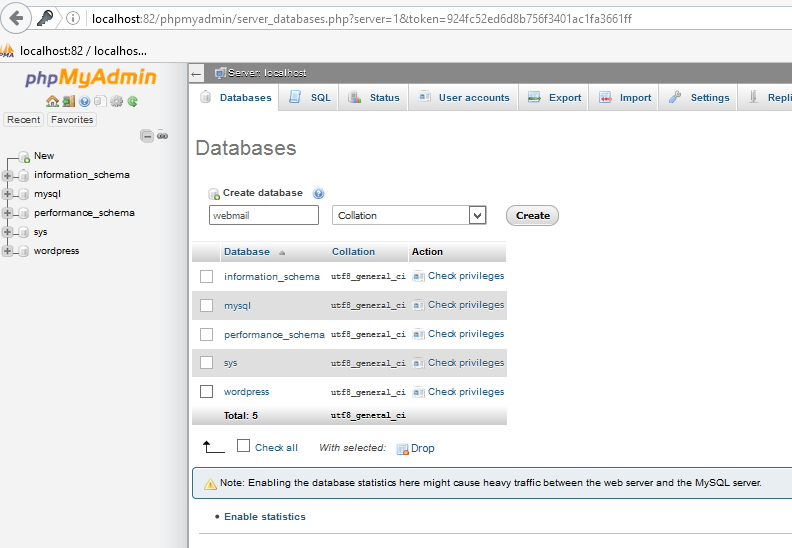Click Server: localhost breadcrumb link

tap(267, 73)
